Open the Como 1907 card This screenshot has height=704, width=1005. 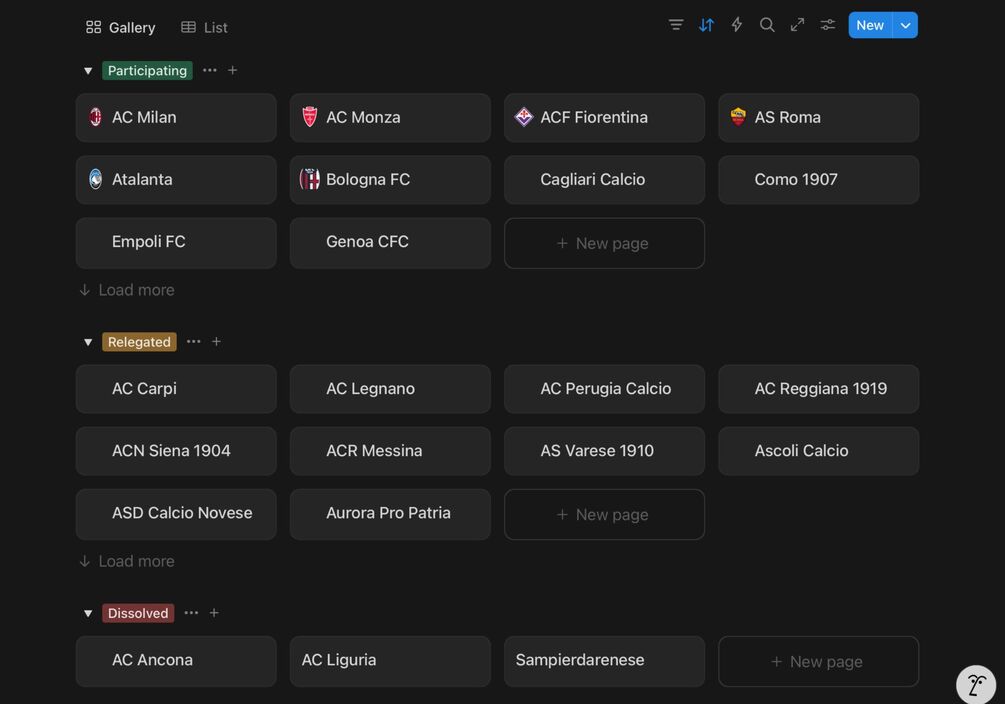click(x=818, y=180)
